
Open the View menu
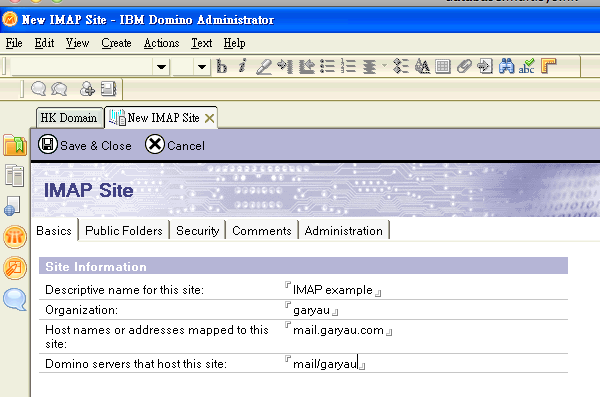(x=77, y=43)
